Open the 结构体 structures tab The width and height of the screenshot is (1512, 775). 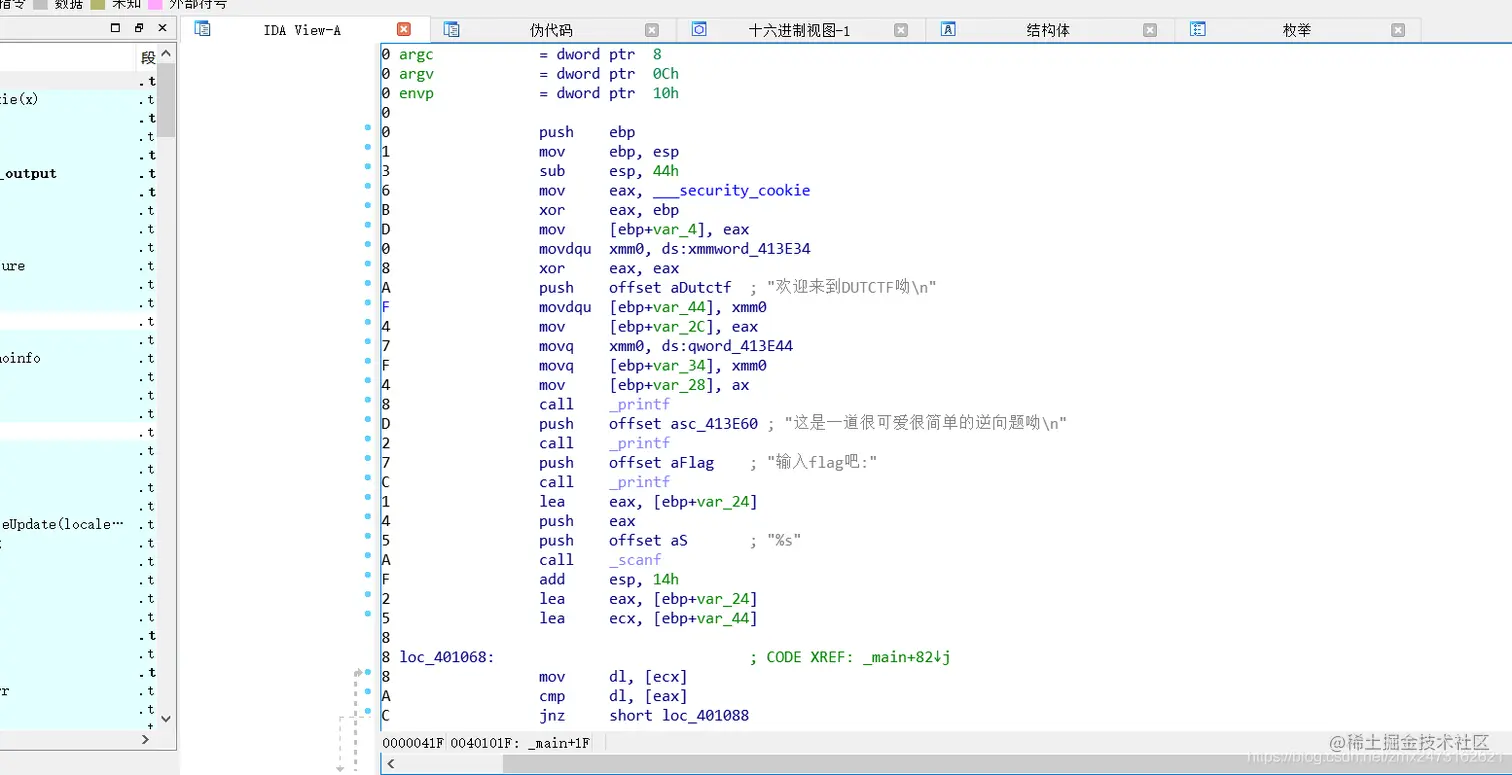tap(1048, 30)
